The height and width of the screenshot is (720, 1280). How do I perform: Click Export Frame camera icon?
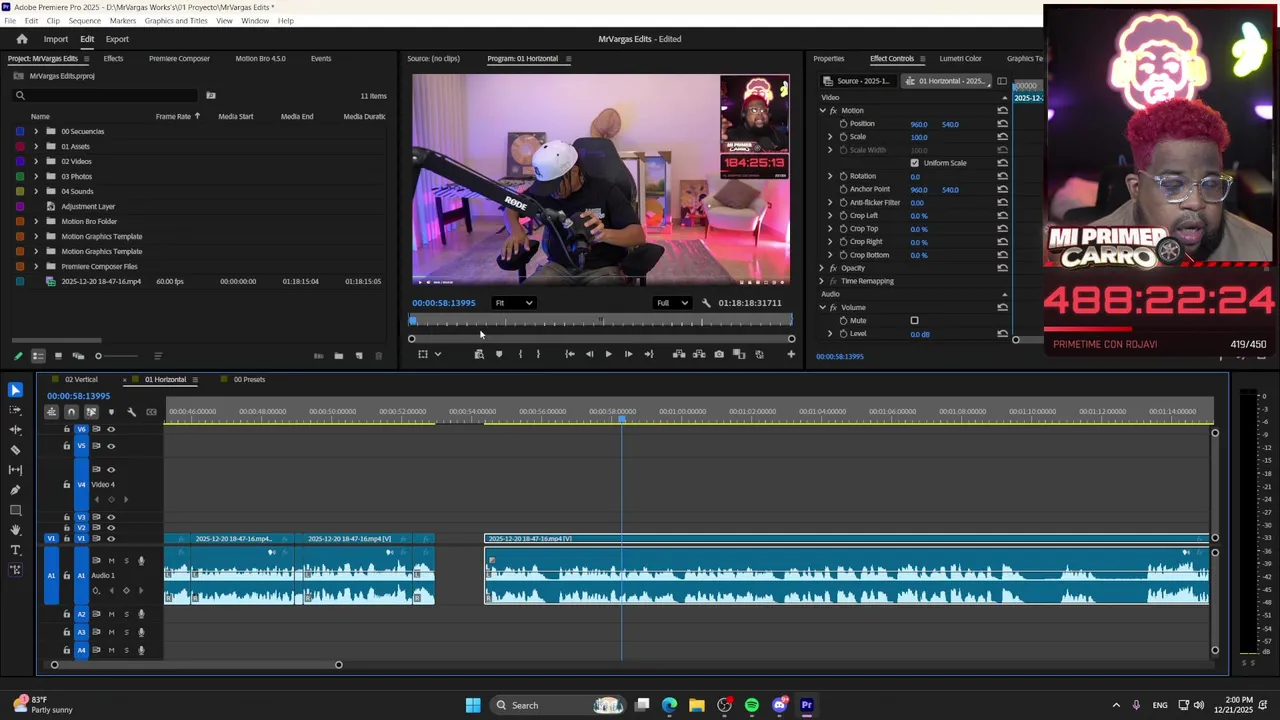tap(719, 354)
